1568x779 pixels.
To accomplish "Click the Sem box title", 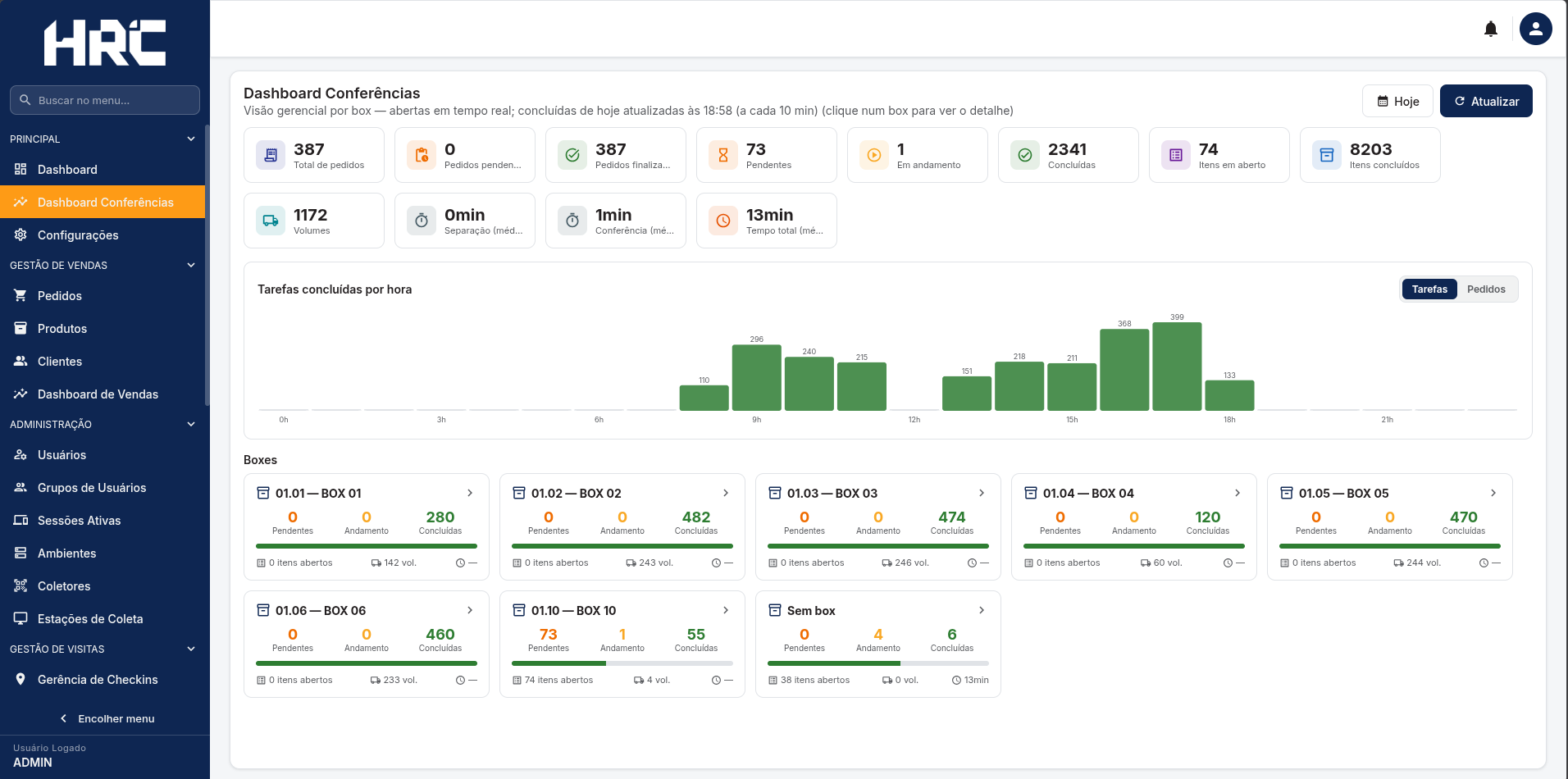I will (811, 610).
